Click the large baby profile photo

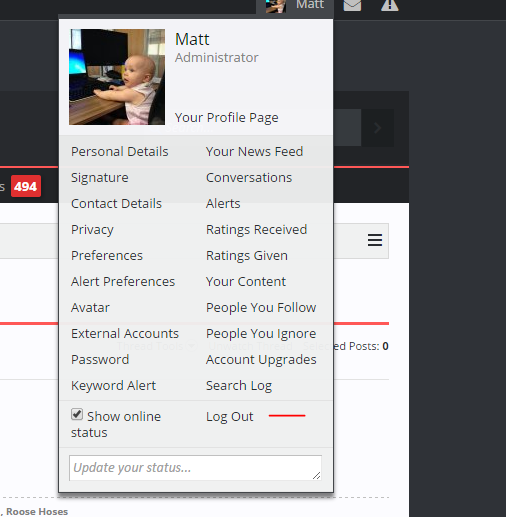click(117, 77)
